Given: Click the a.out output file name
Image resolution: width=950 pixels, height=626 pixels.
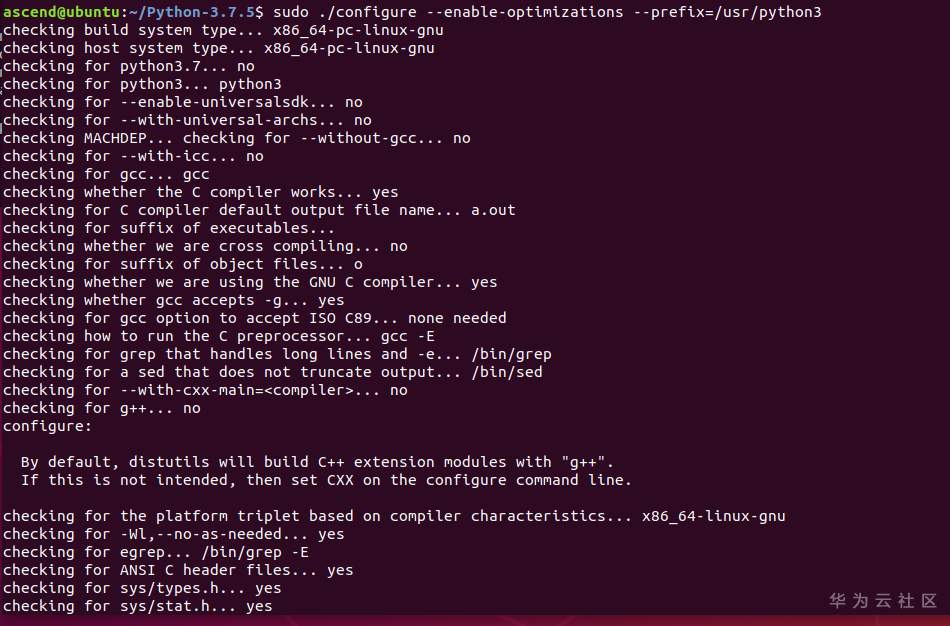Looking at the screenshot, I should [493, 210].
